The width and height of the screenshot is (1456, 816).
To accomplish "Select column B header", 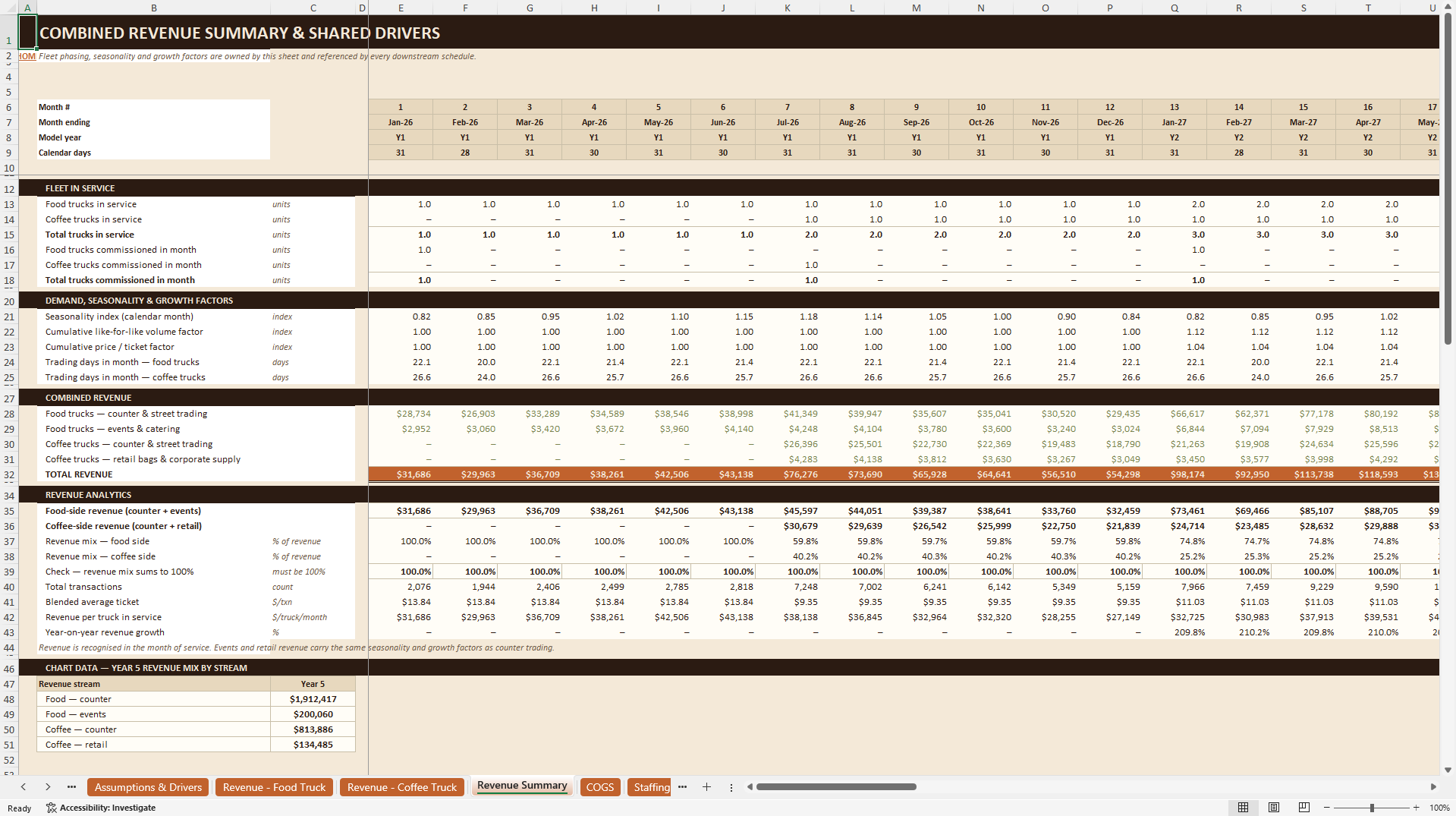I will tap(154, 8).
